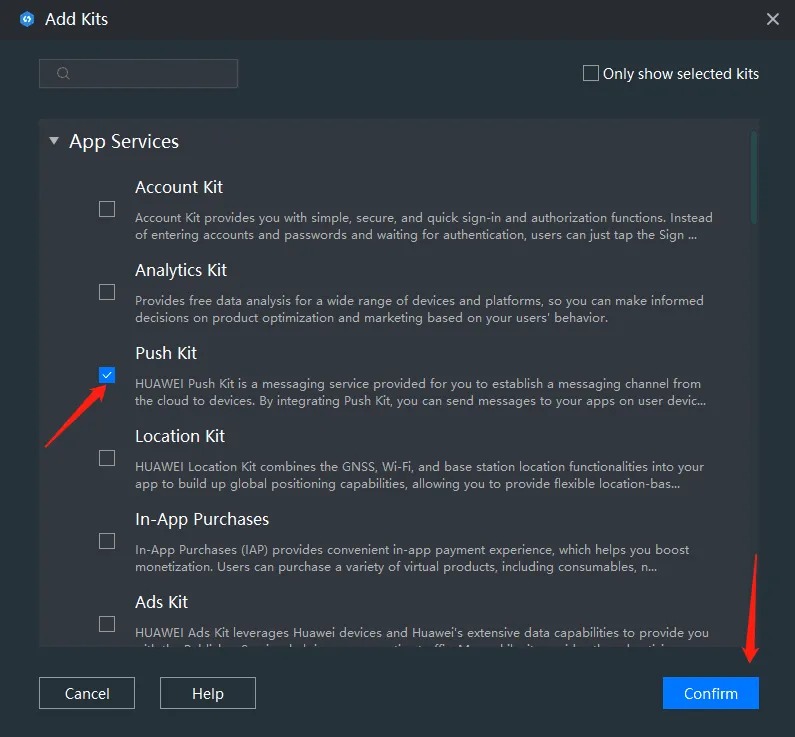The image size is (795, 737).
Task: Click the Add Kits dialog logo icon
Action: (x=27, y=19)
